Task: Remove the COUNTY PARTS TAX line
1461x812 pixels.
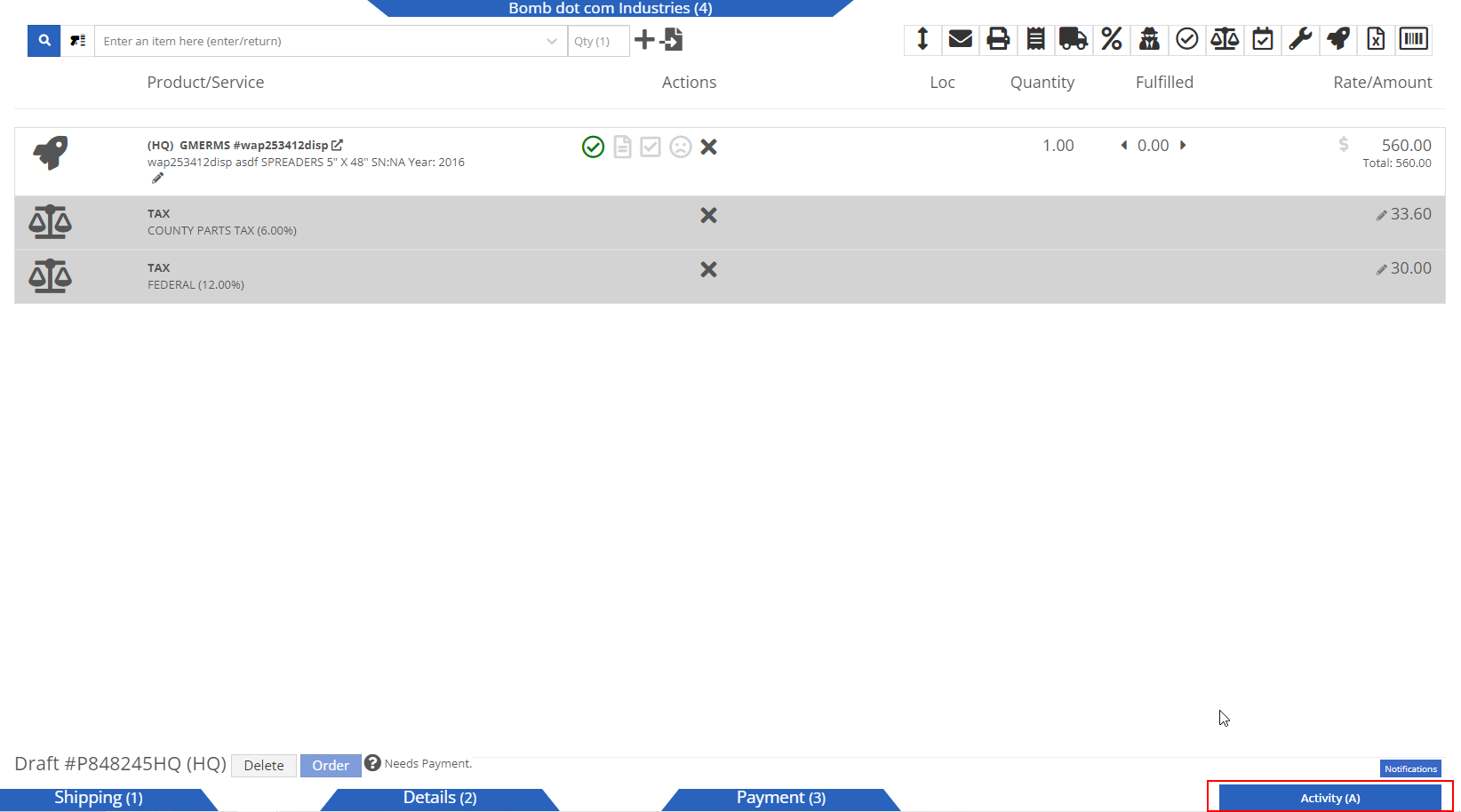Action: [708, 215]
